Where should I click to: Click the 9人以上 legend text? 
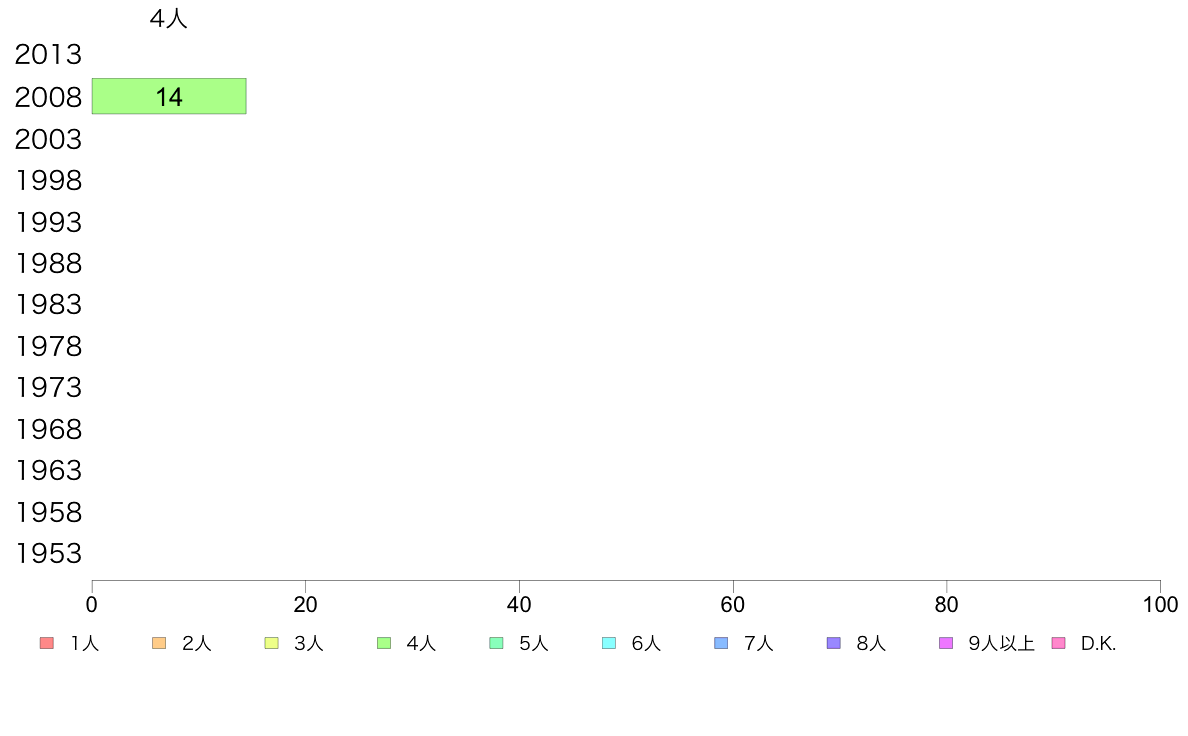(1001, 644)
